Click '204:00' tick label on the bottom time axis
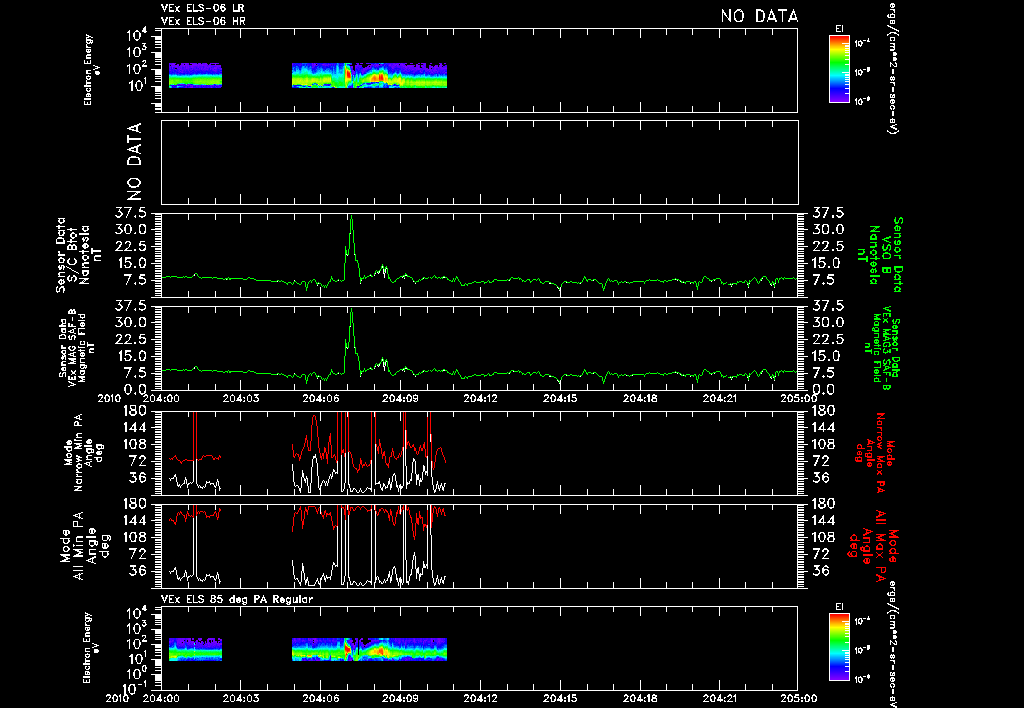The image size is (1024, 708). [161, 698]
